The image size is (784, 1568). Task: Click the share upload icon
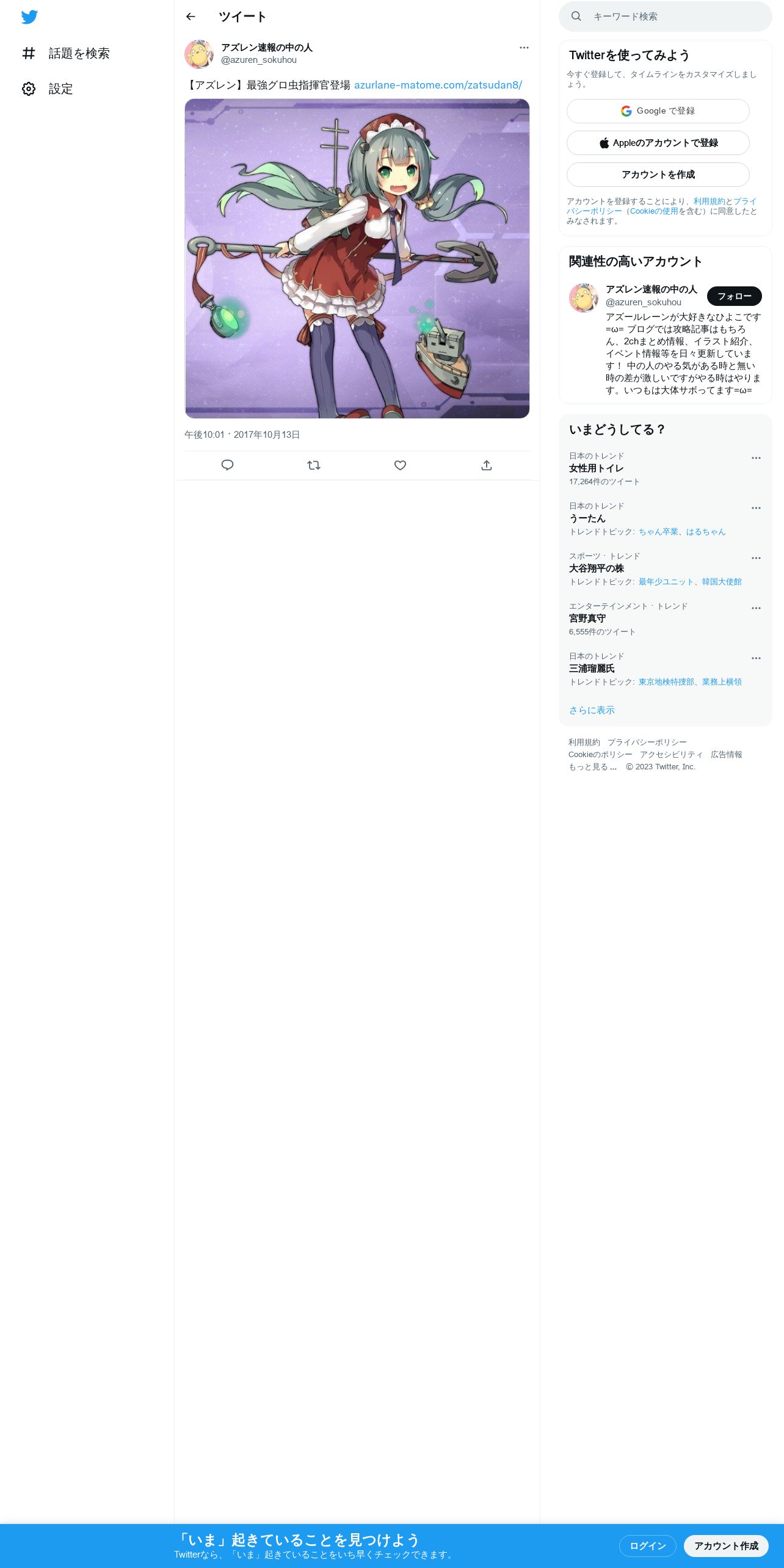[487, 465]
